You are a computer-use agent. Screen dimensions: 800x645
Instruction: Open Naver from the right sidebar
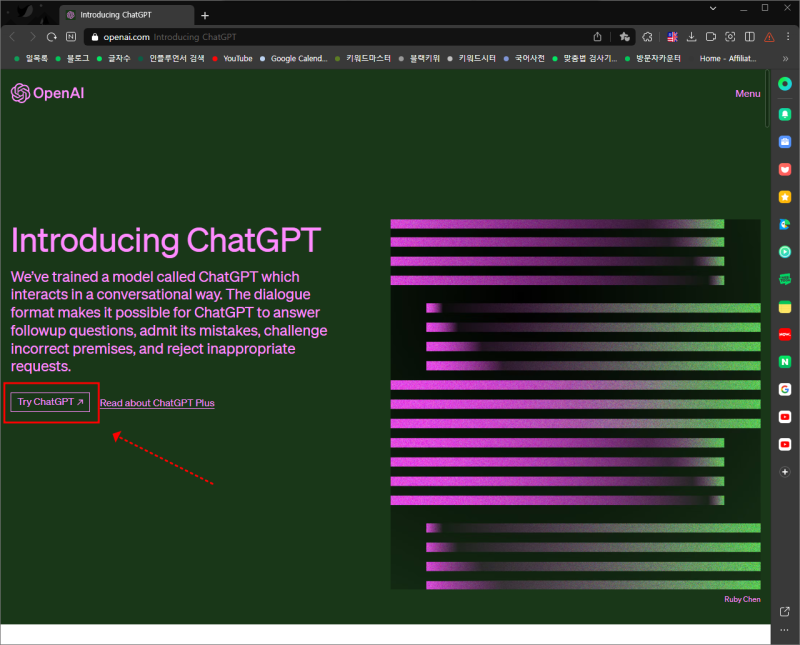tap(784, 362)
